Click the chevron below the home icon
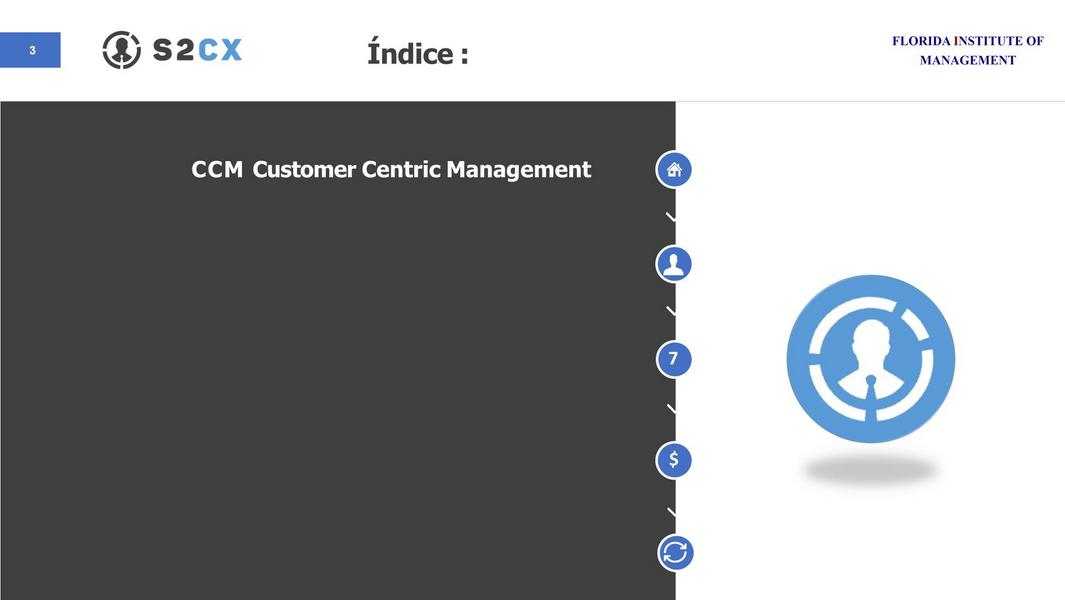1065x600 pixels. pos(671,216)
